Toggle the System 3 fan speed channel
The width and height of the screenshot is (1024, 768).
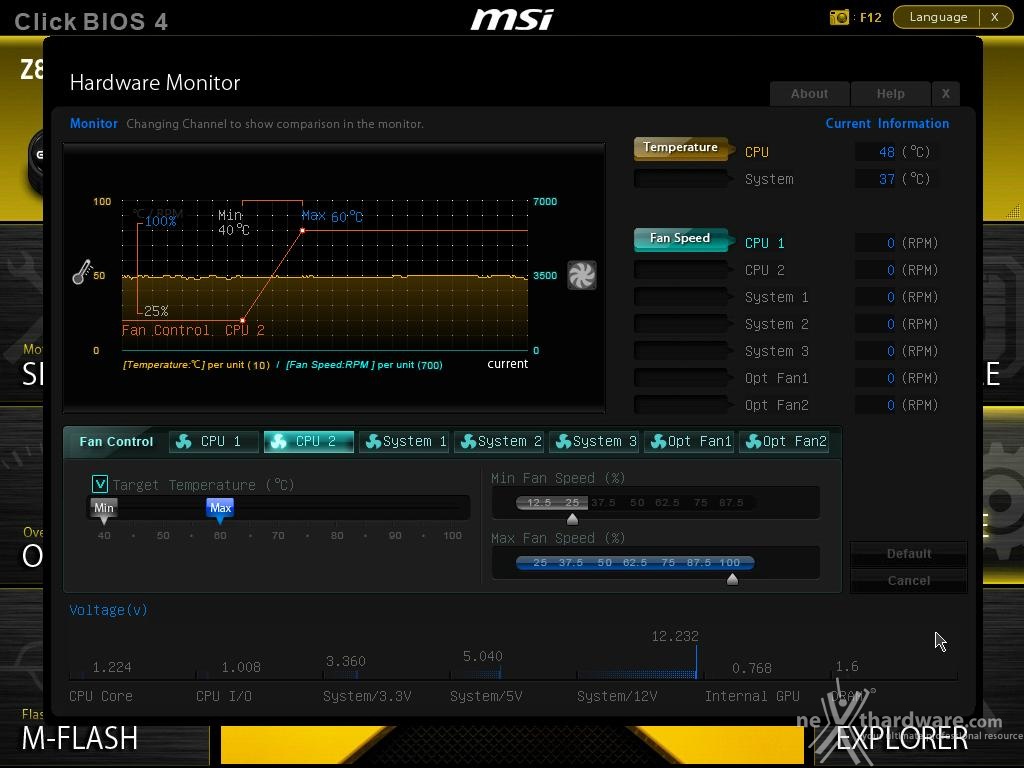click(x=680, y=351)
